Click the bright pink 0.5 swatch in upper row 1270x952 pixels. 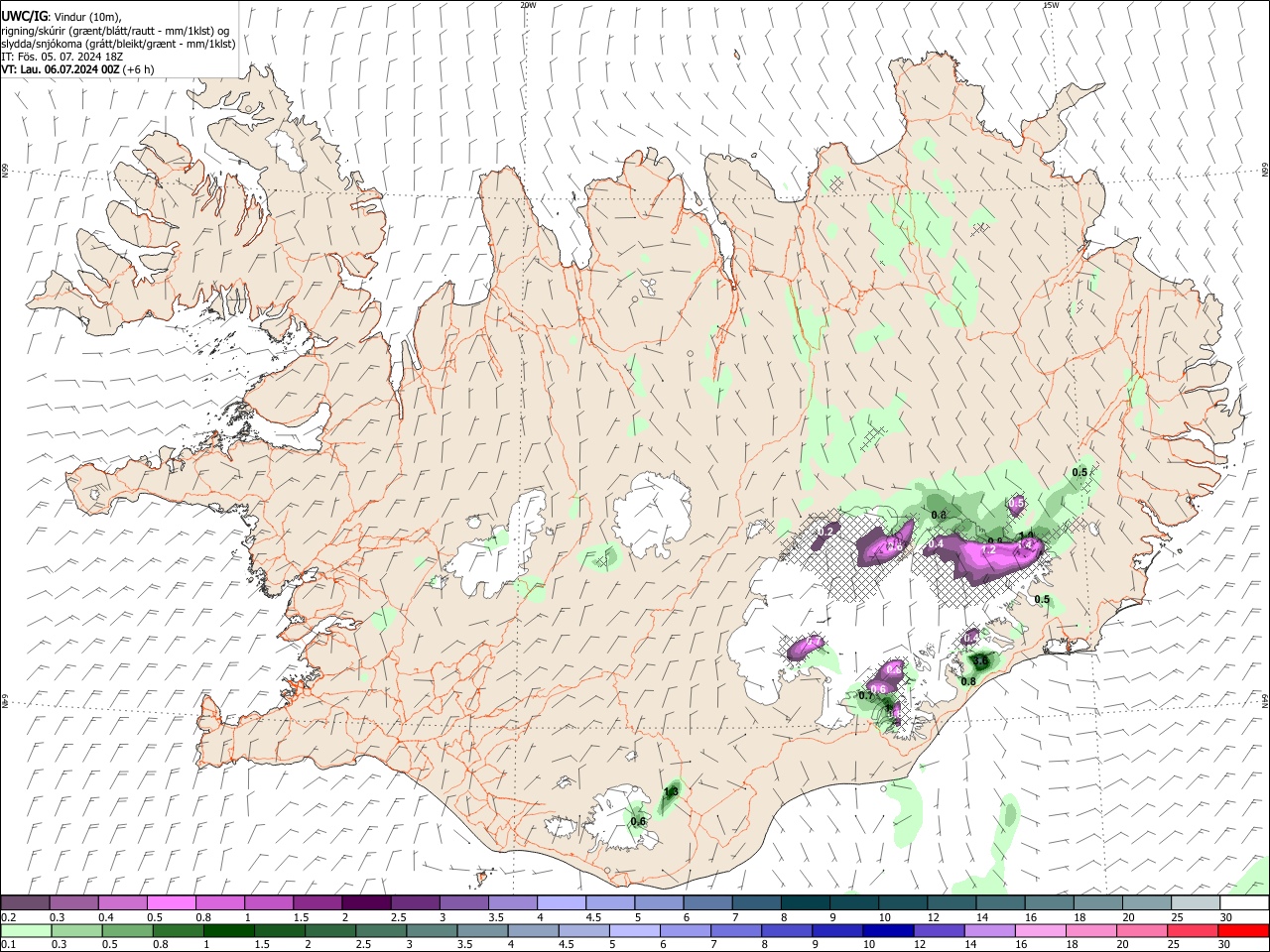tap(172, 902)
